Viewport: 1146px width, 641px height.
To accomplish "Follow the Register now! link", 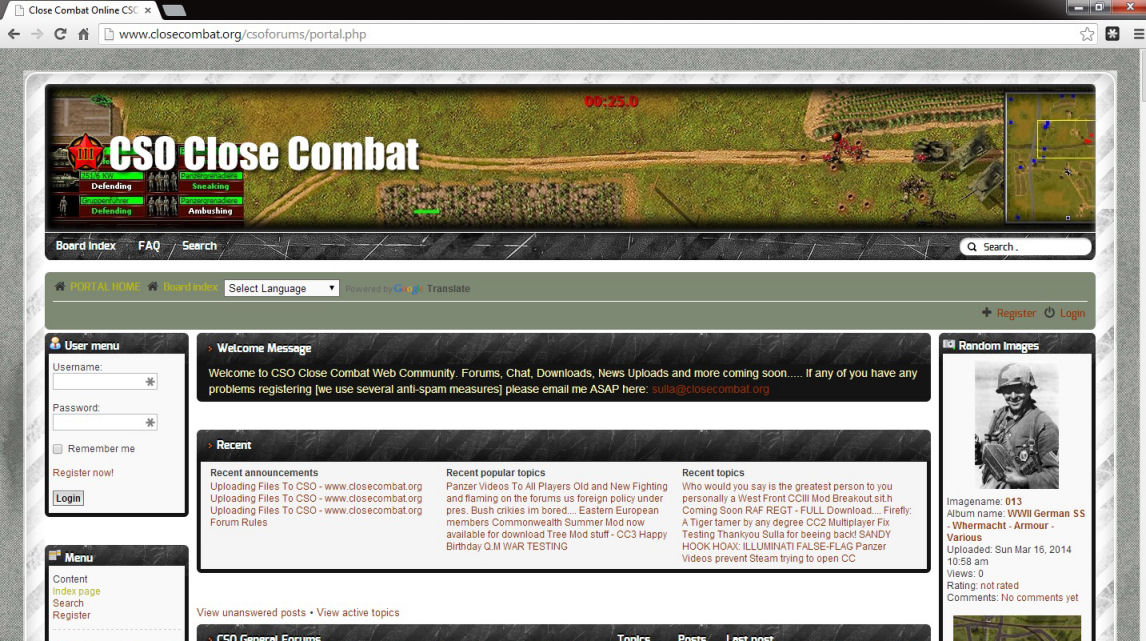I will click(x=83, y=472).
